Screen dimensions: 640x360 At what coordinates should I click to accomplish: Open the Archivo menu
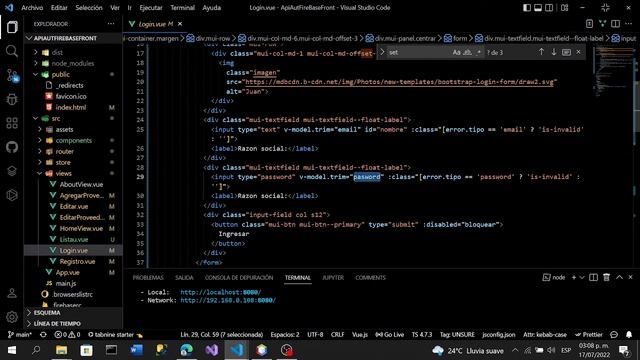click(x=32, y=7)
